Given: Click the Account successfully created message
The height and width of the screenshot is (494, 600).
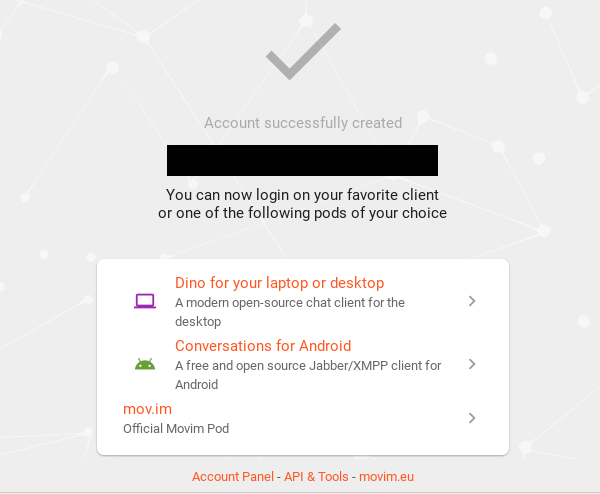Looking at the screenshot, I should (x=303, y=123).
